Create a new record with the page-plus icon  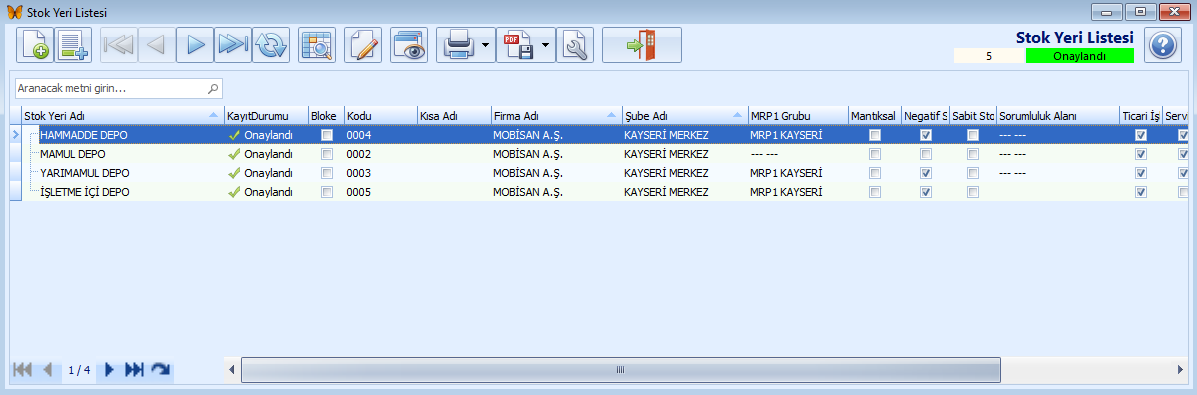click(35, 45)
